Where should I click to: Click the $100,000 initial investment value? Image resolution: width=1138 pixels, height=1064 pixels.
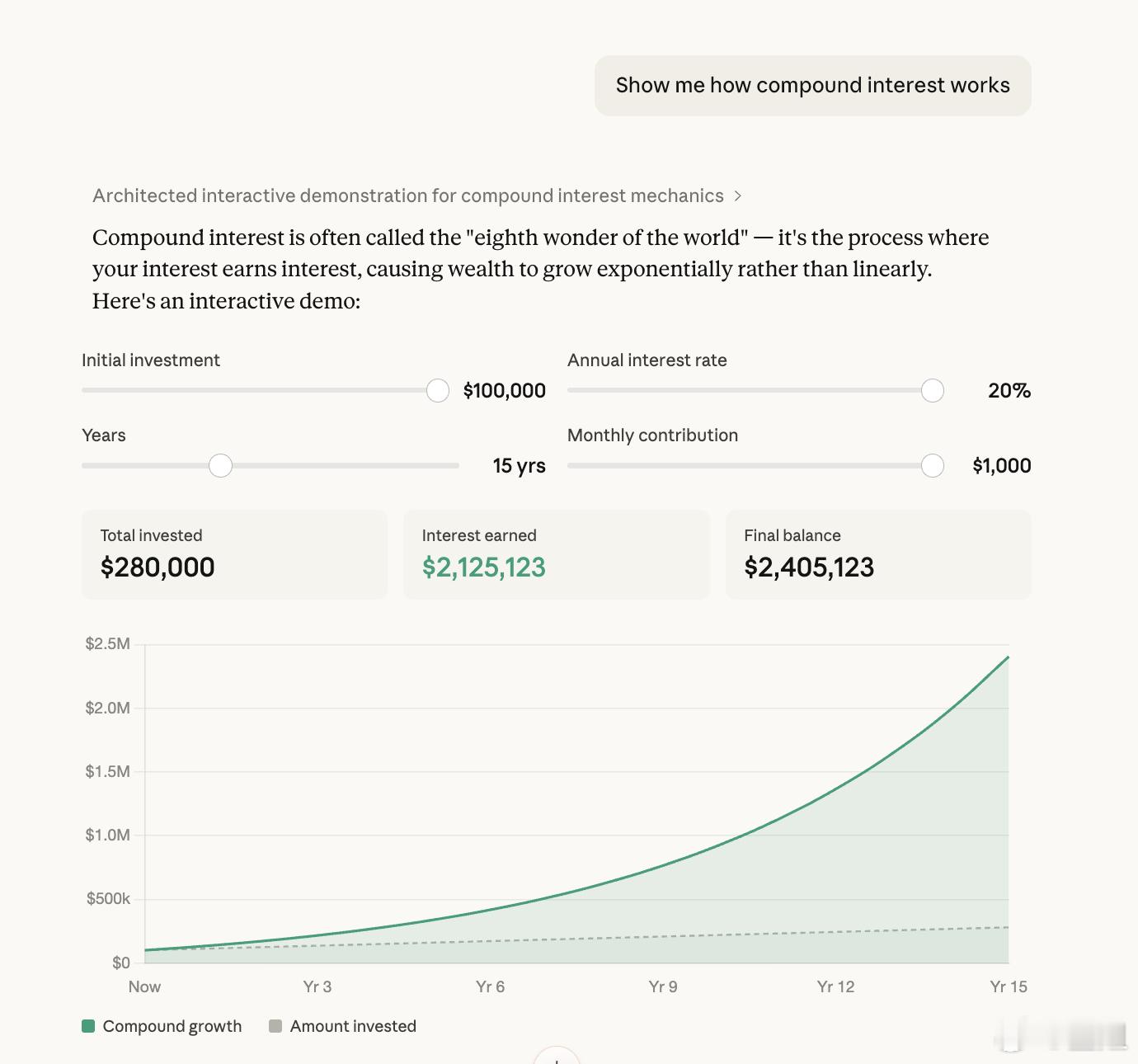[504, 391]
